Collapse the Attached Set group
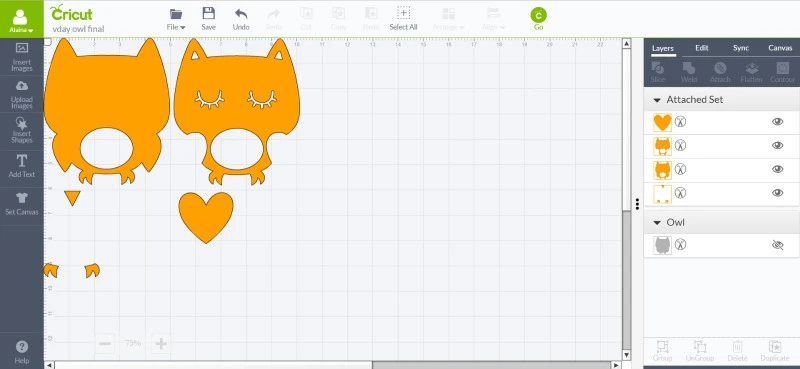This screenshot has width=800, height=369. [x=657, y=100]
